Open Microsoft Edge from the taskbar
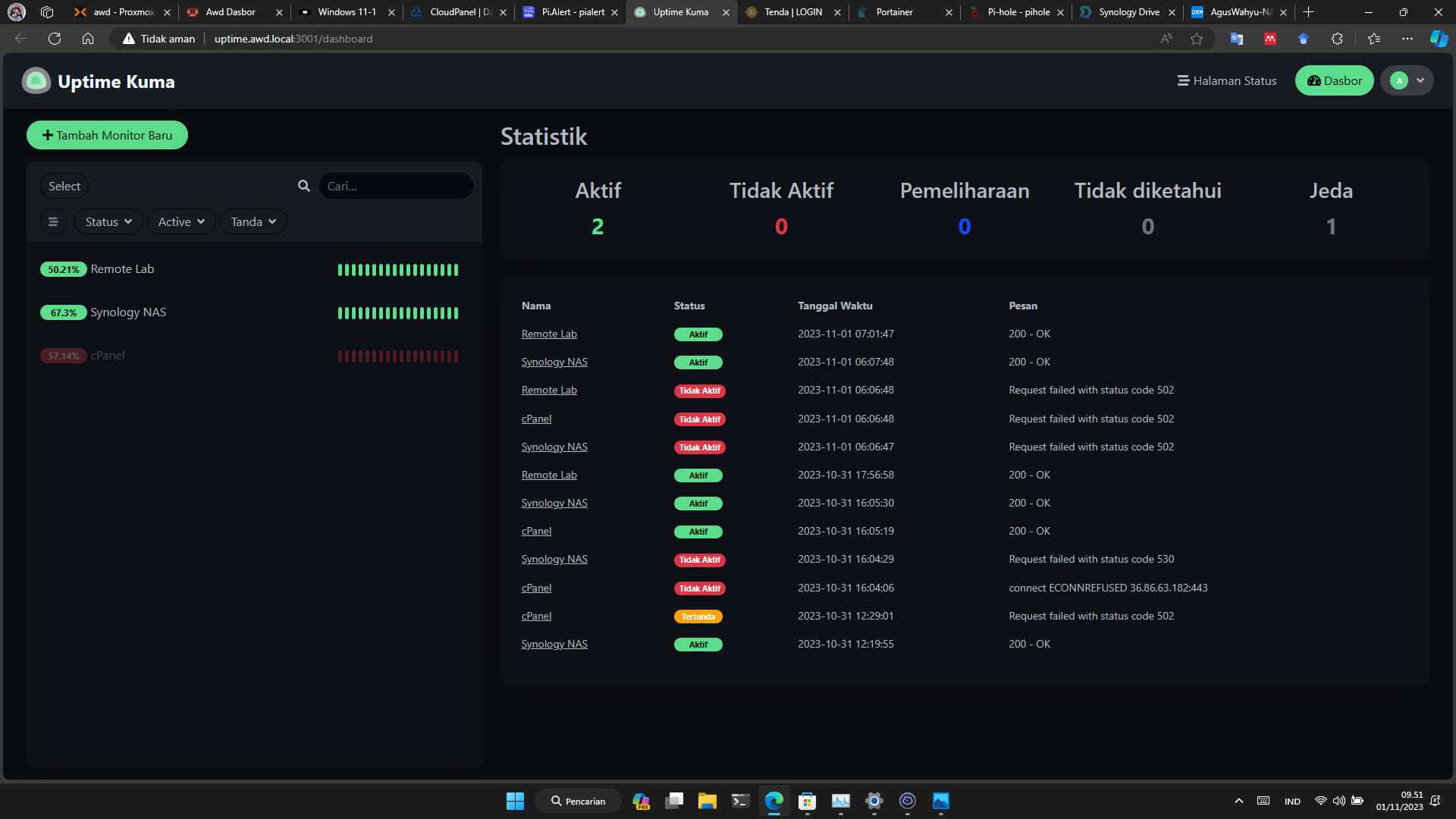1456x819 pixels. (773, 801)
